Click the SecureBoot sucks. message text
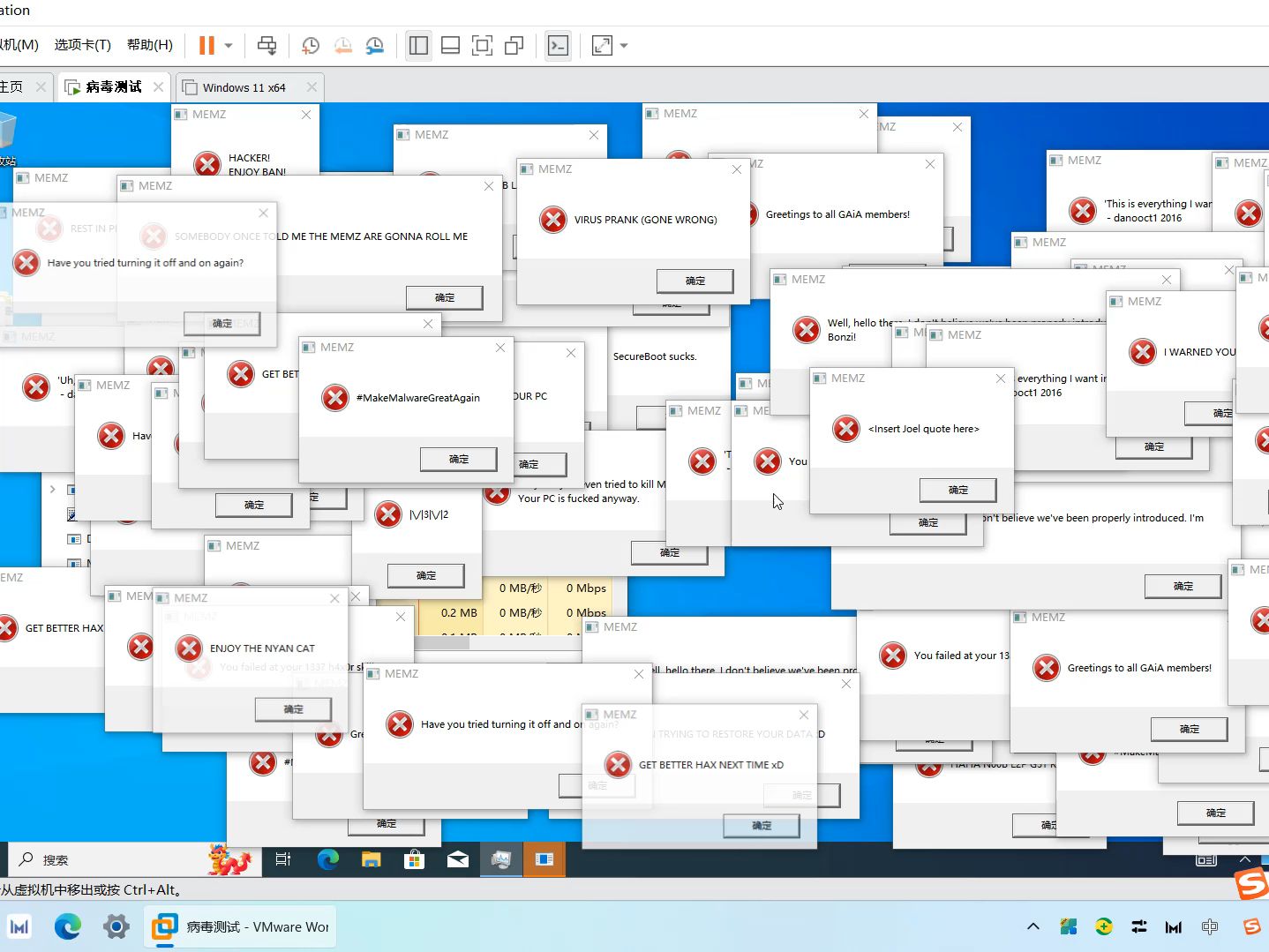The image size is (1269, 952). click(655, 356)
